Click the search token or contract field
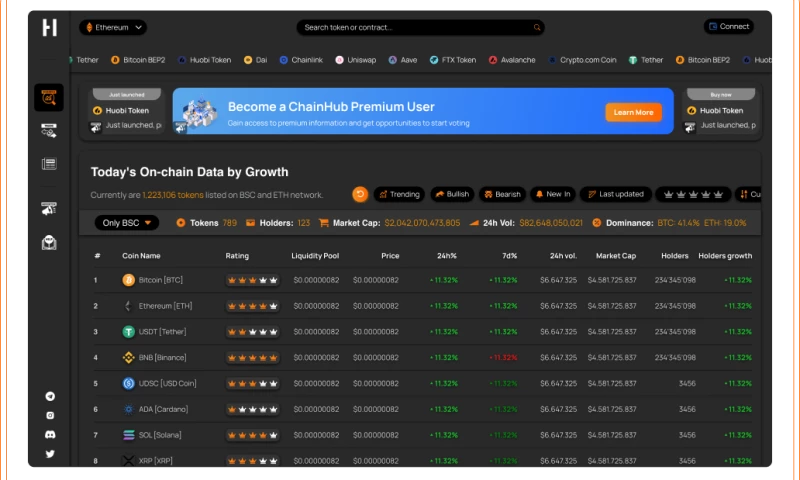Screen dimensions: 800x480 (420, 28)
